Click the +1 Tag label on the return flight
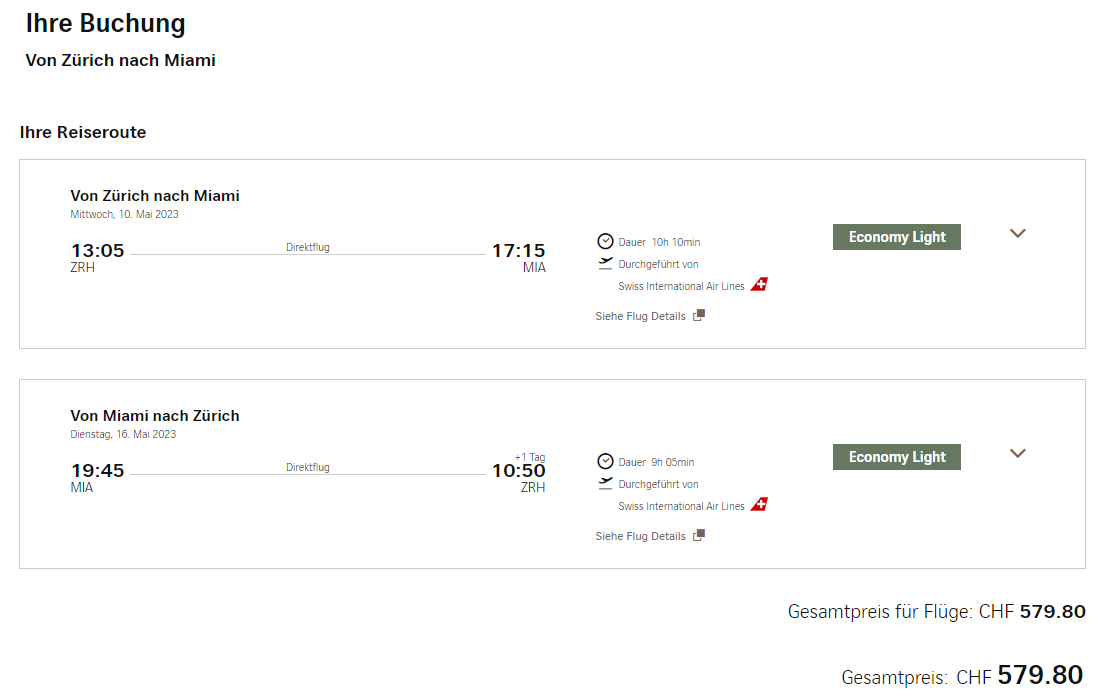 tap(530, 457)
